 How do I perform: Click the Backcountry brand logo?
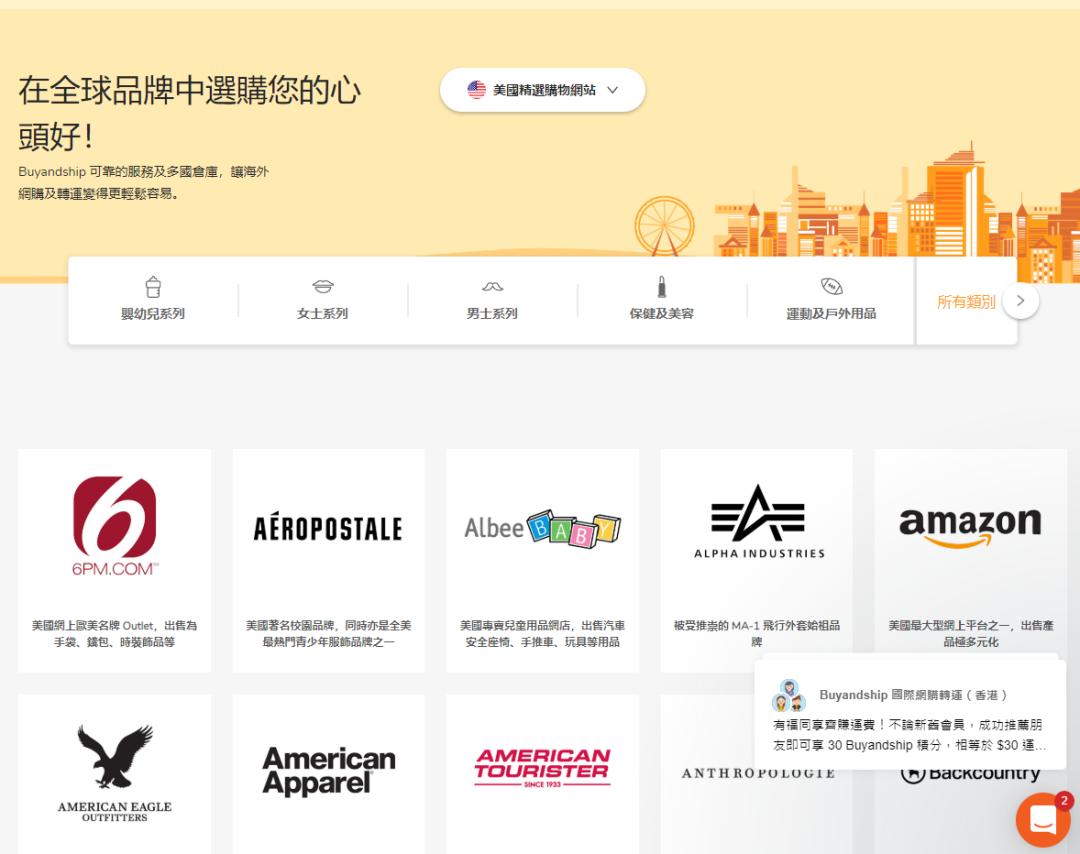970,772
